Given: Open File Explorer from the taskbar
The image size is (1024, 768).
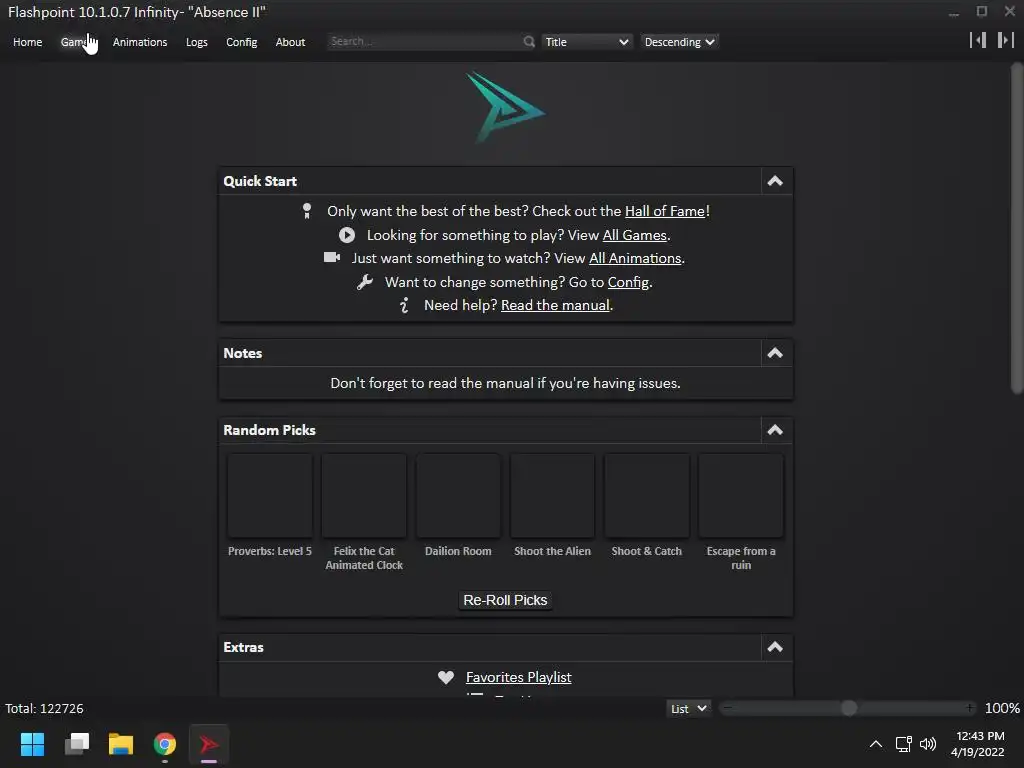Looking at the screenshot, I should click(x=121, y=744).
